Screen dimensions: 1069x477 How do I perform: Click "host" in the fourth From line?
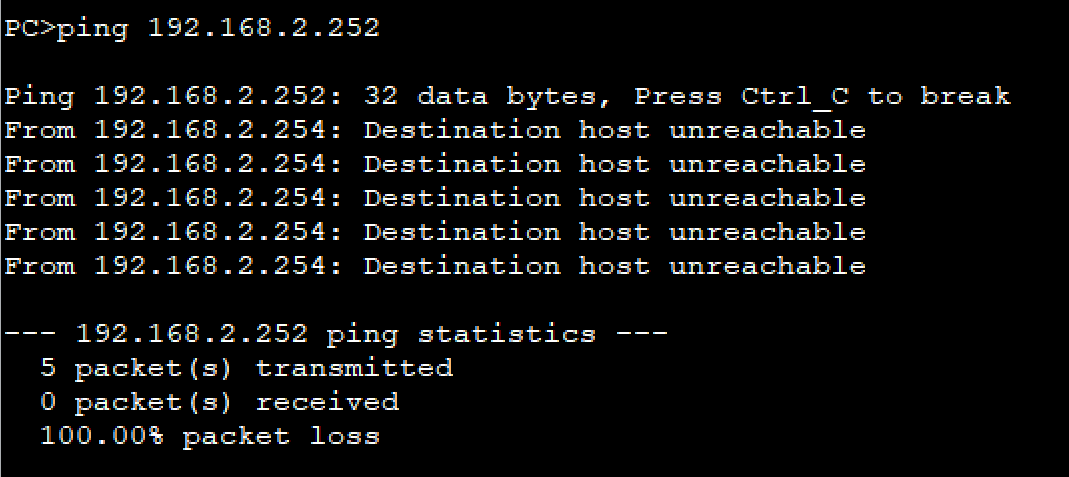[x=614, y=233]
